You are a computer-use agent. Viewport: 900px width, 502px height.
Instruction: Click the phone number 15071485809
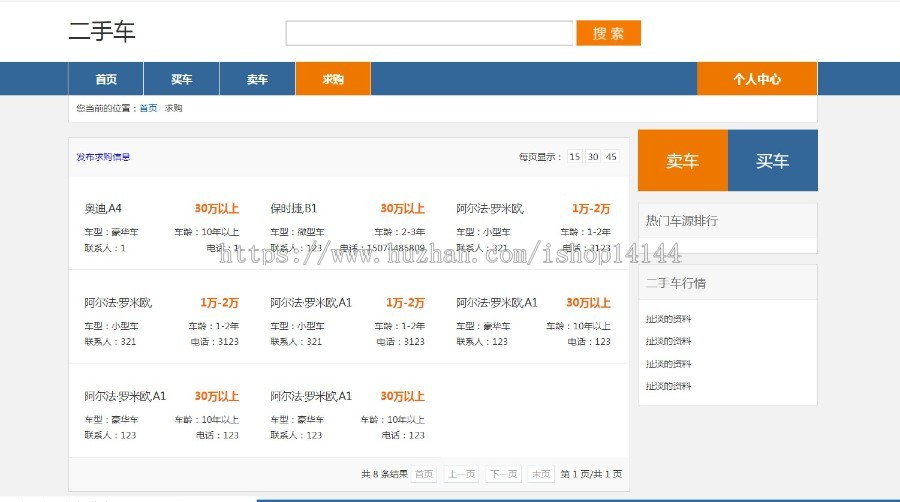[x=395, y=248]
